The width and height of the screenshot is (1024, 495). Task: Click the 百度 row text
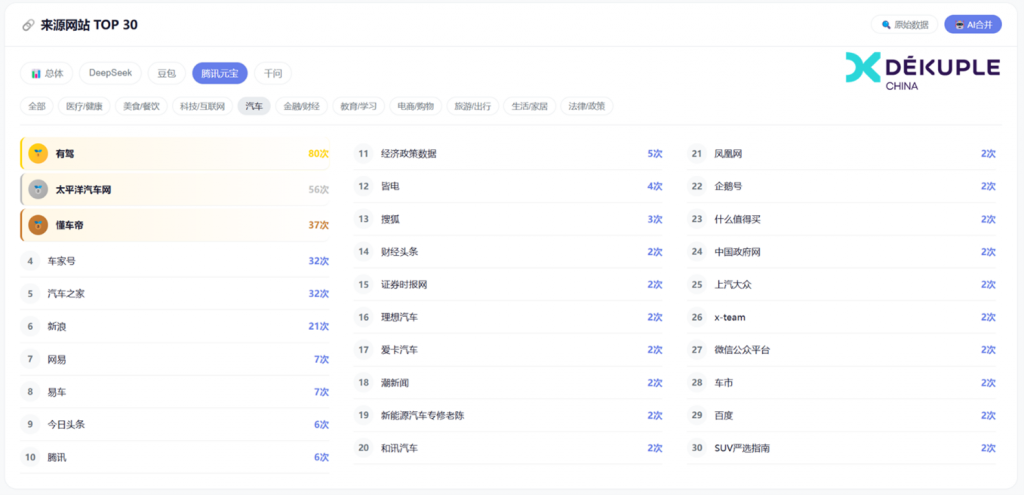724,415
